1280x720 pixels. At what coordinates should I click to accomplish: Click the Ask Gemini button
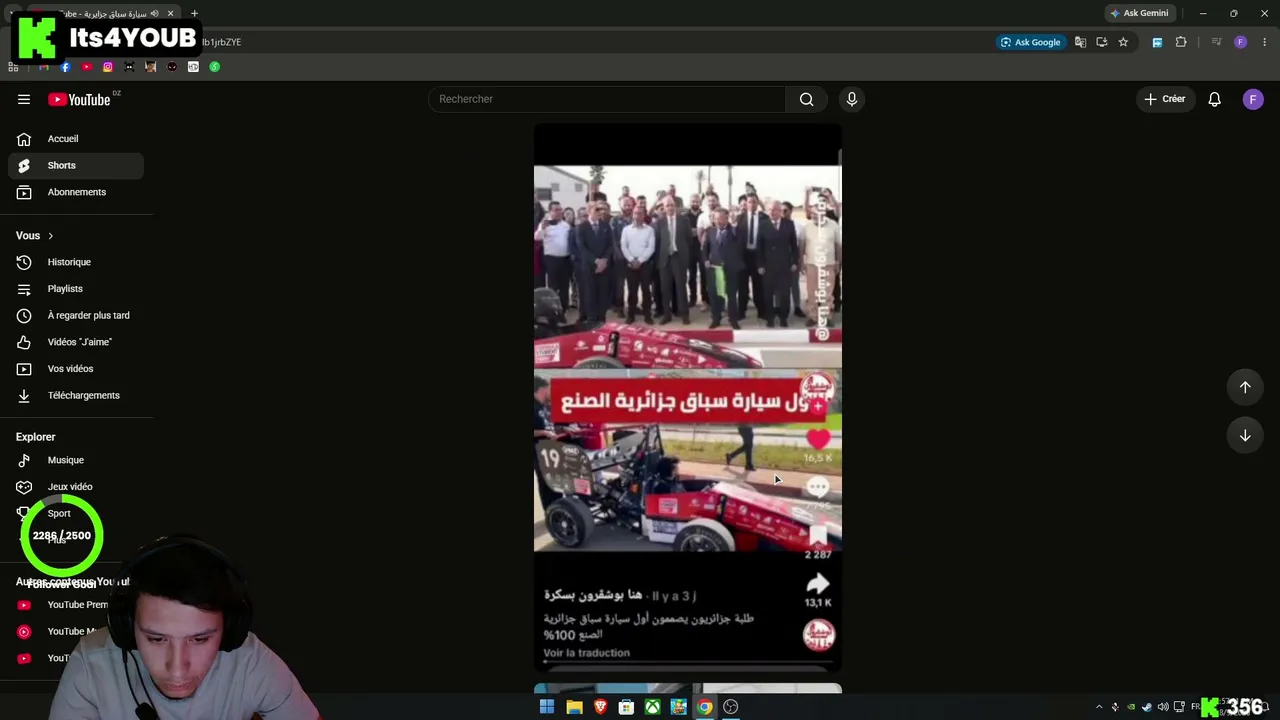point(1138,13)
